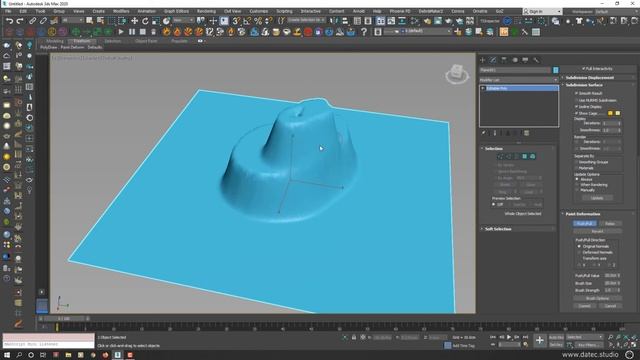Open the Modifier List dropdown

pos(519,80)
